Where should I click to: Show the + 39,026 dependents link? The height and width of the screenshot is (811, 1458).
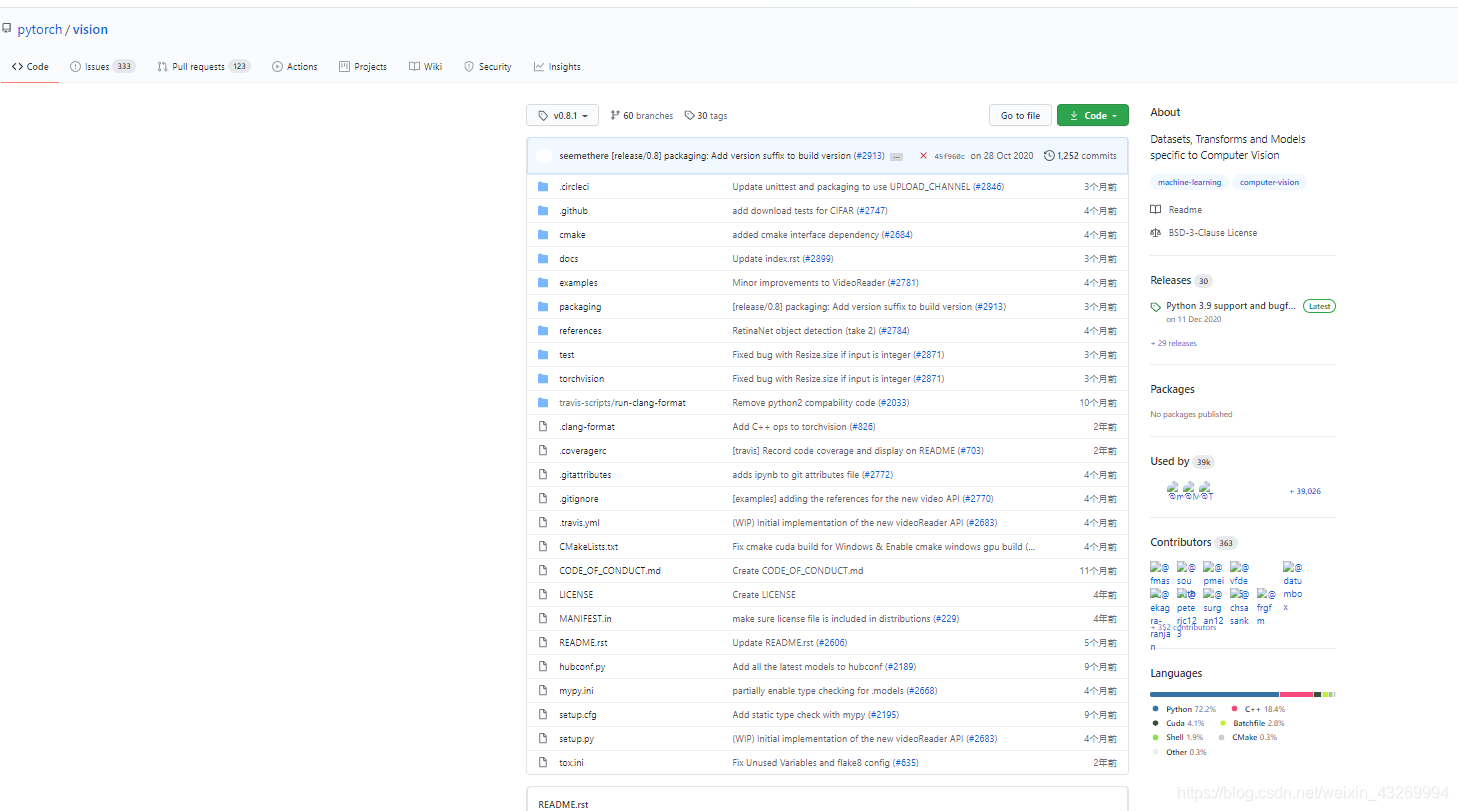(1305, 491)
